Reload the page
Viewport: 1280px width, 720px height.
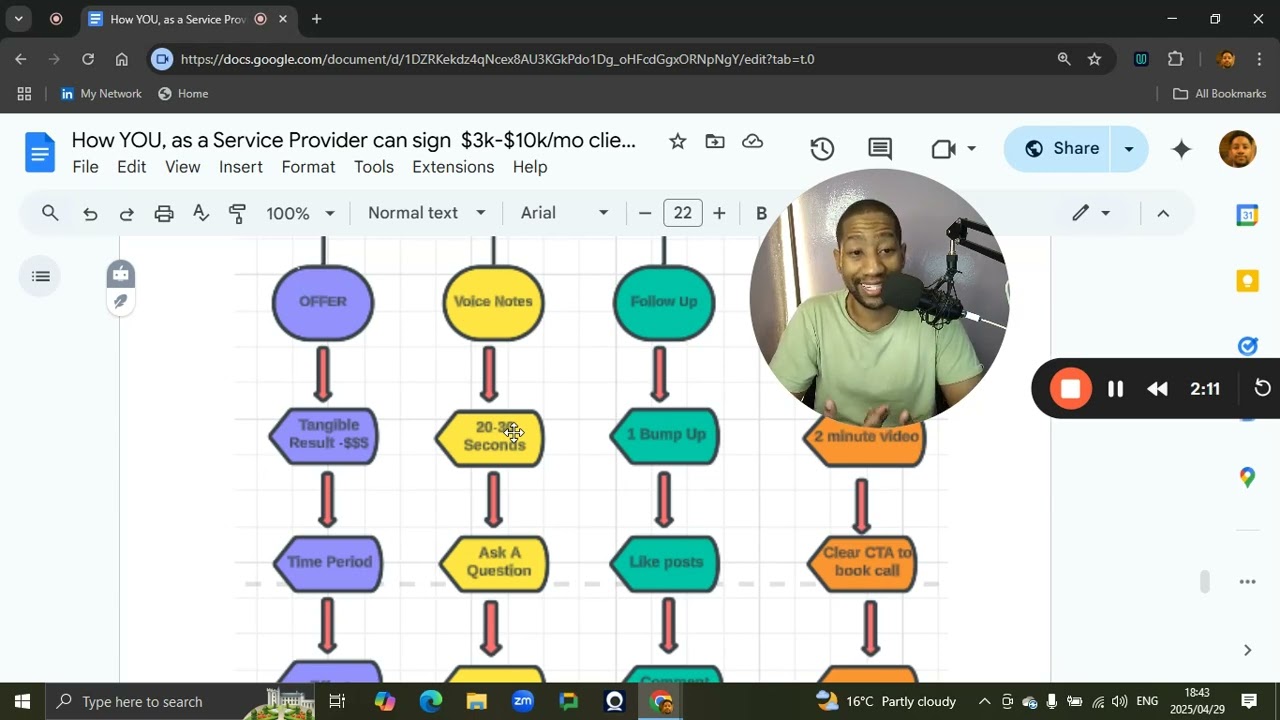pyautogui.click(x=88, y=59)
